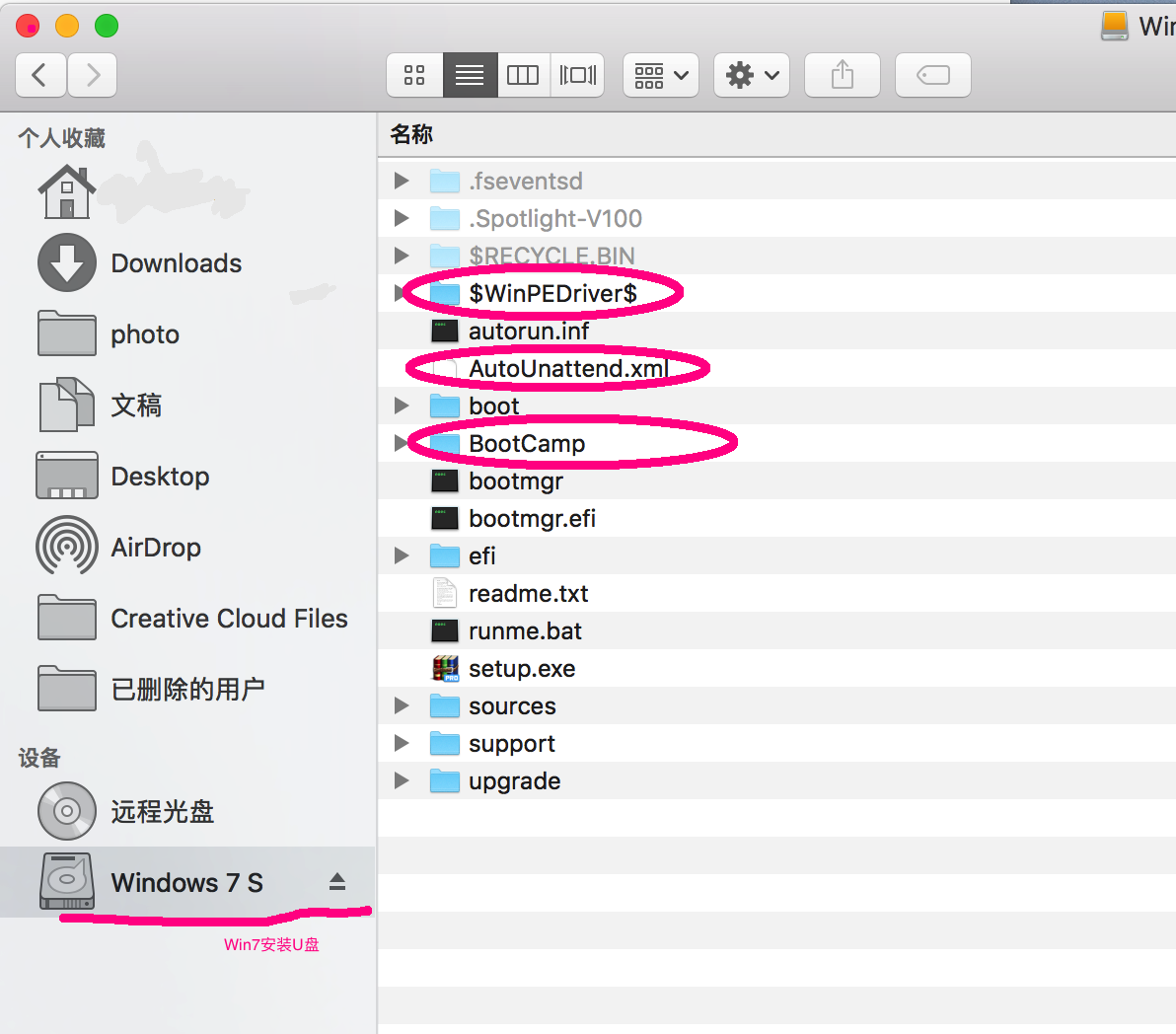Open the Share menu icon
1176x1034 pixels.
click(x=842, y=75)
